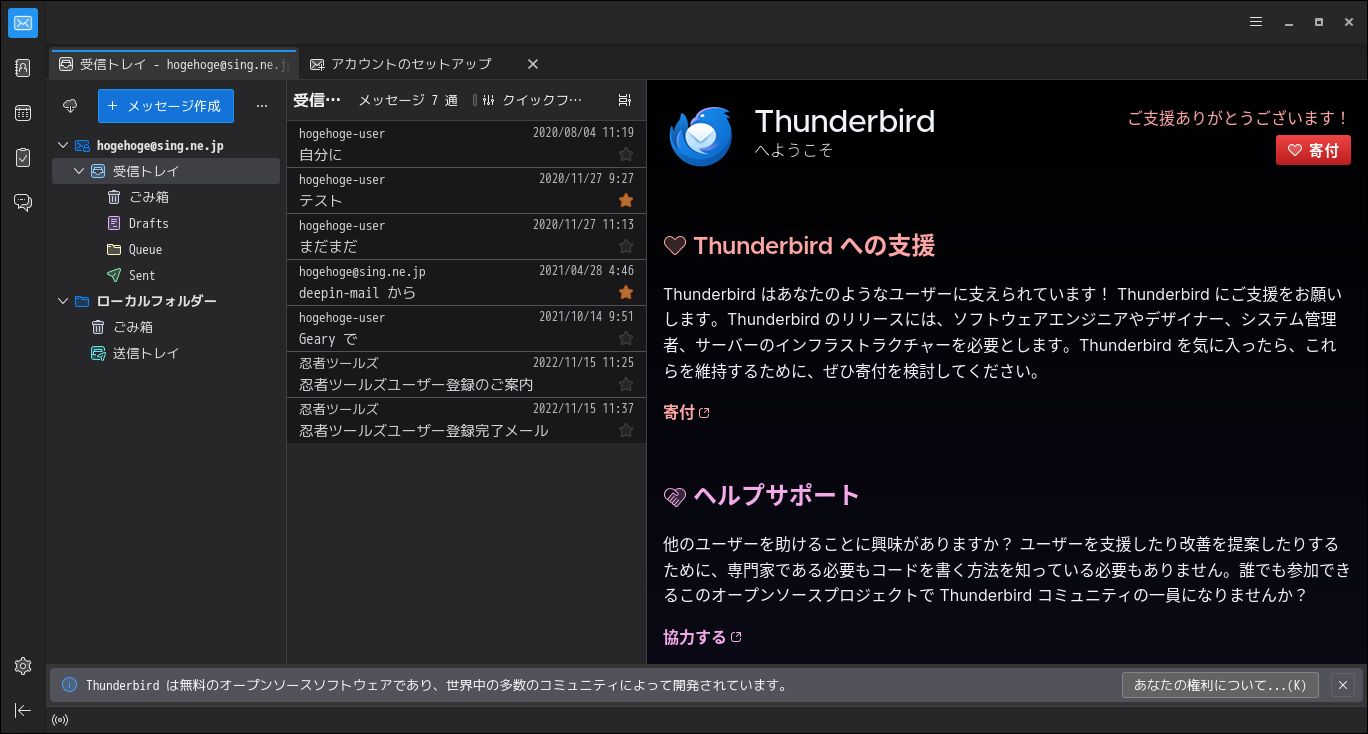1368x734 pixels.
Task: Select the 受信トレイ folder row
Action: pos(166,172)
